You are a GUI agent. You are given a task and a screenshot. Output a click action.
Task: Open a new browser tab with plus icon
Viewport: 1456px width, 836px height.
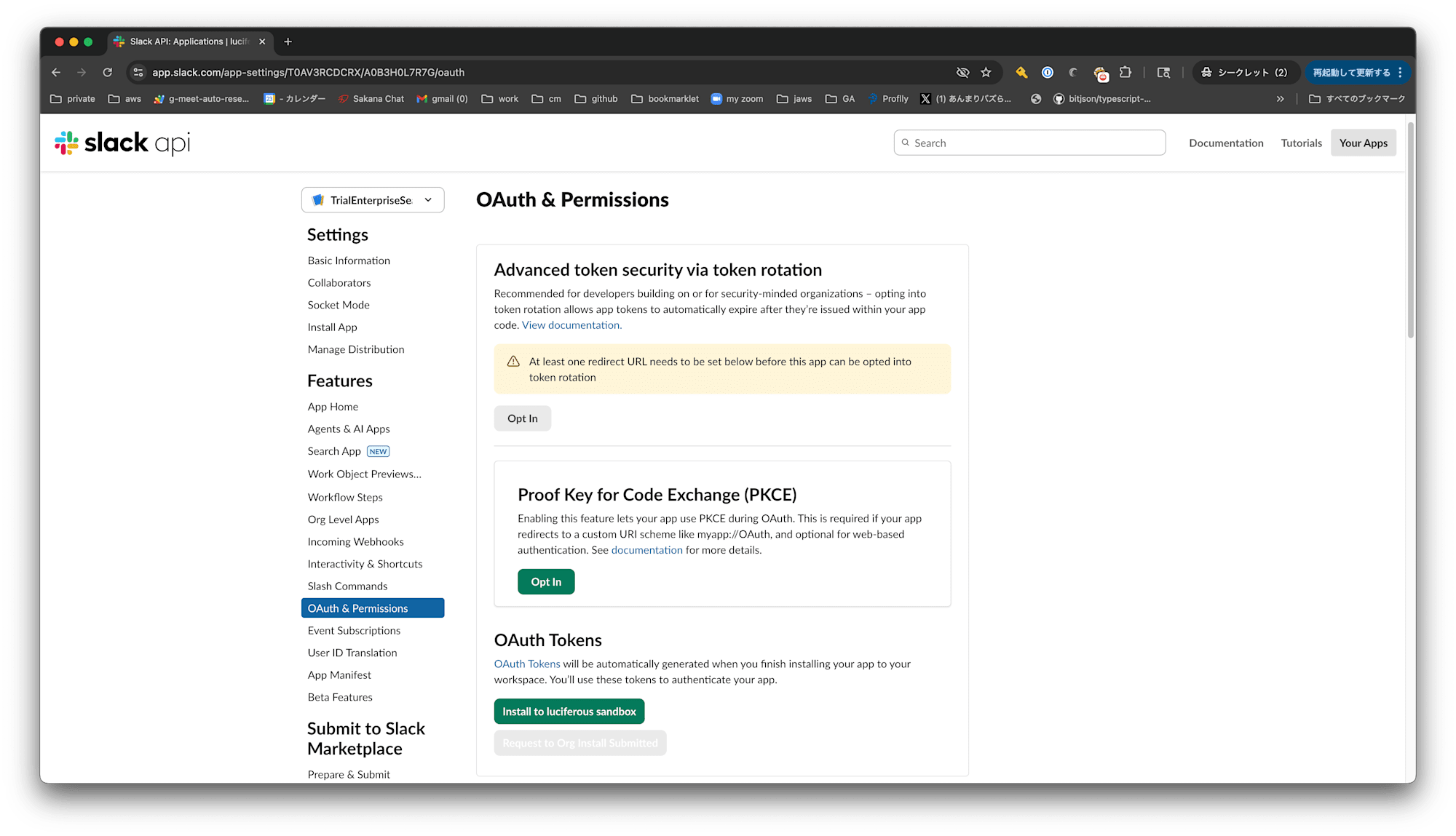tap(288, 41)
